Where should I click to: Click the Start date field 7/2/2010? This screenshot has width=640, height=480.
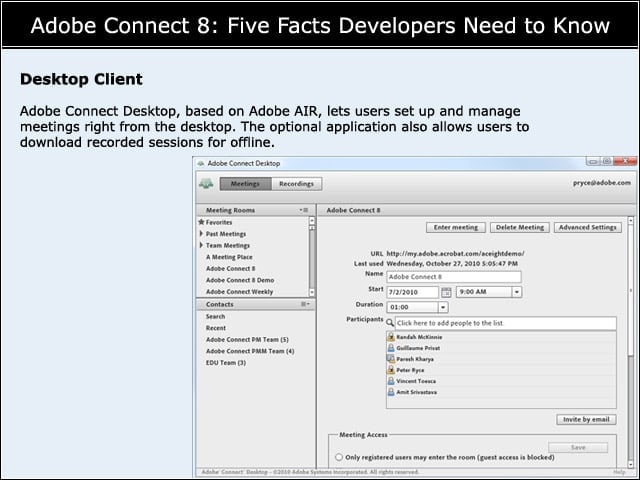[x=413, y=292]
